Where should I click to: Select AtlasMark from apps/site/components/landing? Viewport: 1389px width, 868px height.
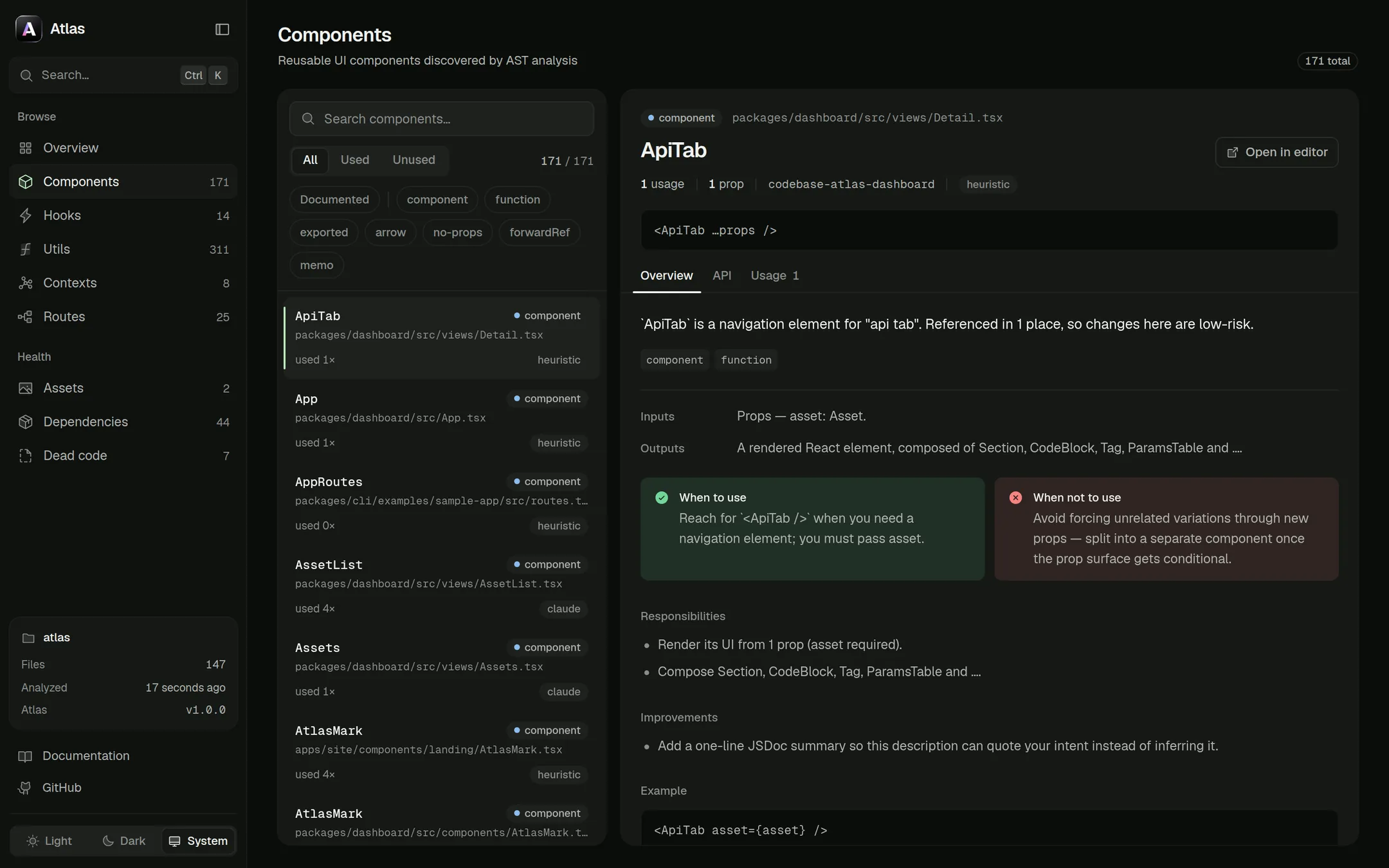tap(441, 752)
